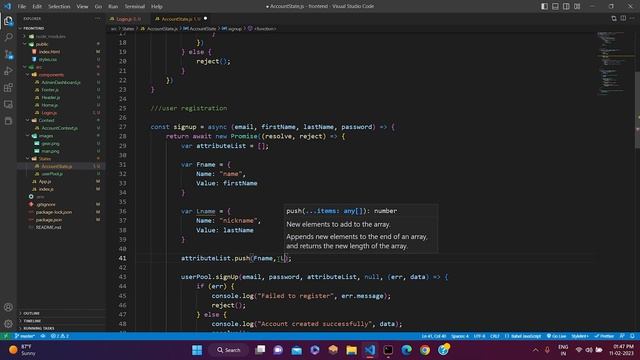The image size is (640, 360).
Task: Open the View menu
Action: pyautogui.click(x=82, y=7)
